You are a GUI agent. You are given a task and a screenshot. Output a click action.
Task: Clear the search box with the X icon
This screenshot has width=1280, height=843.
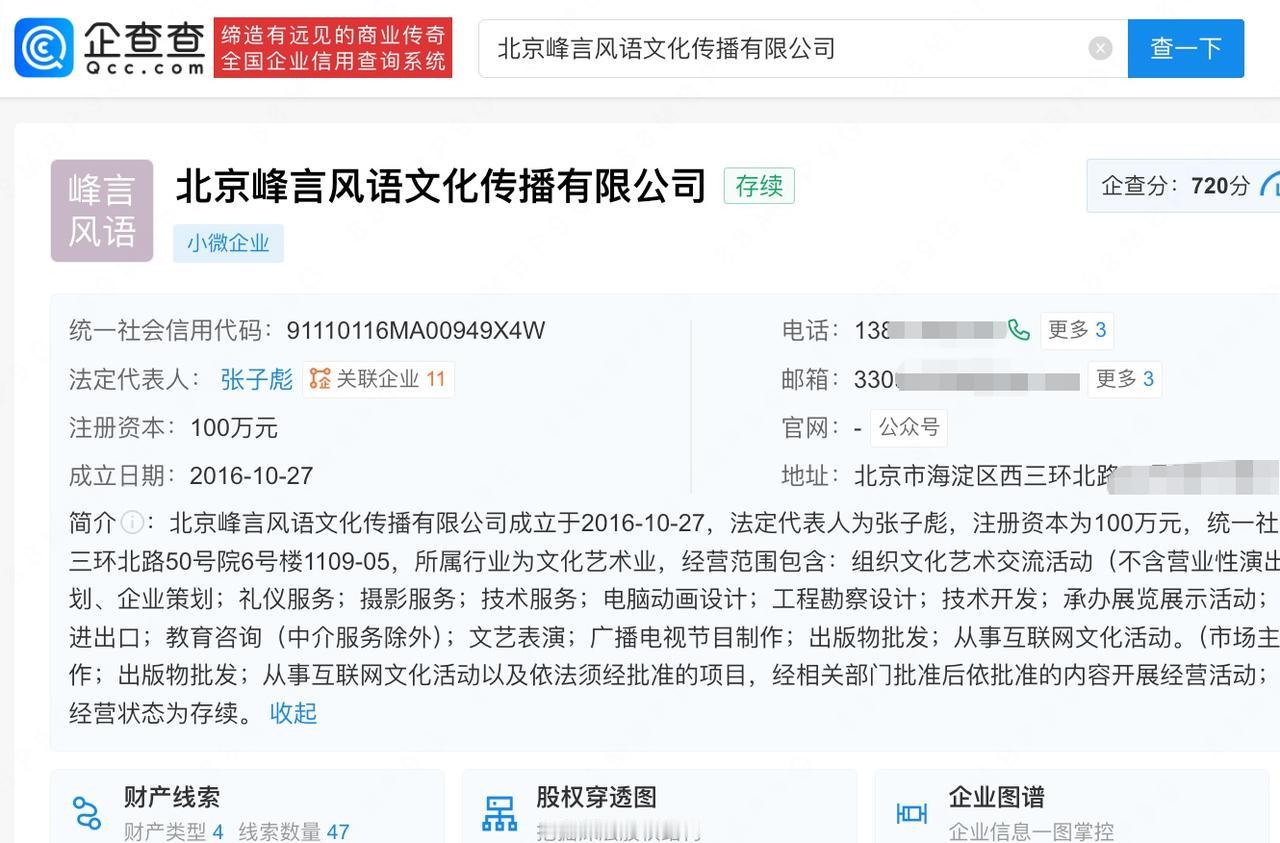[1100, 48]
